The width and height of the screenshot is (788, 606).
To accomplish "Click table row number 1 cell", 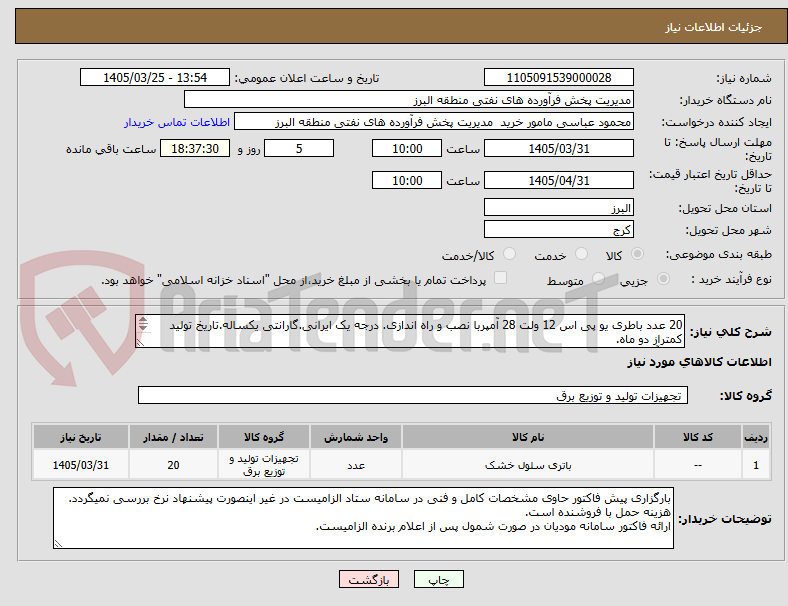I will (756, 465).
